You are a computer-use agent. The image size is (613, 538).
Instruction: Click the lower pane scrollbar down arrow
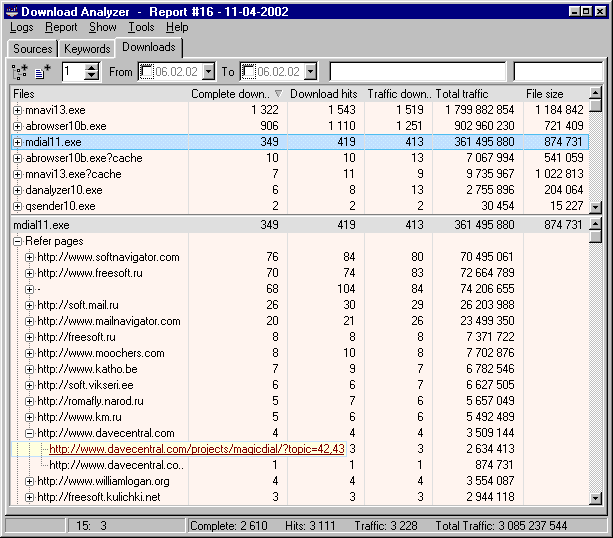[595, 498]
